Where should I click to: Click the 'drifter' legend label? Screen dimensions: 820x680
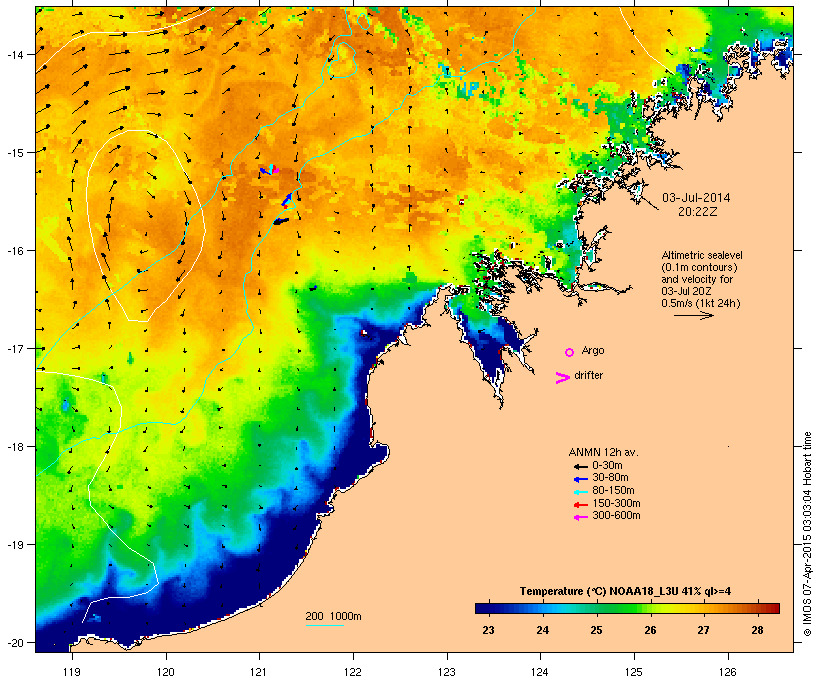588,375
